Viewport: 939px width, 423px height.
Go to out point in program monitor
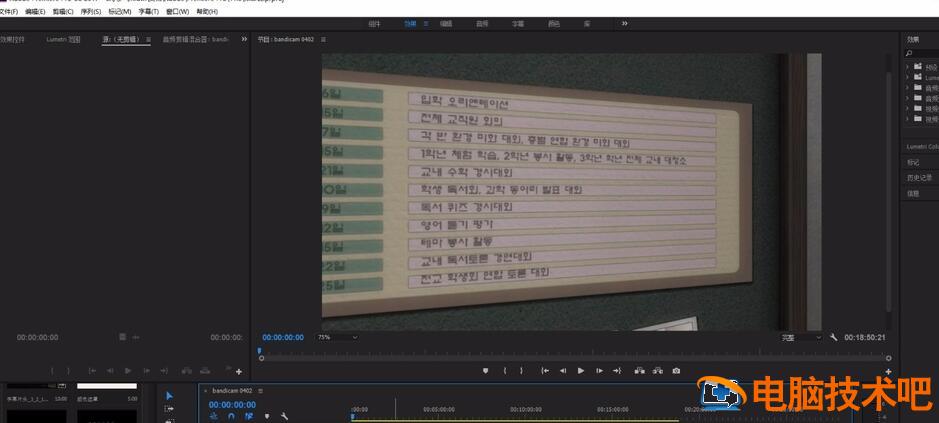pos(617,371)
